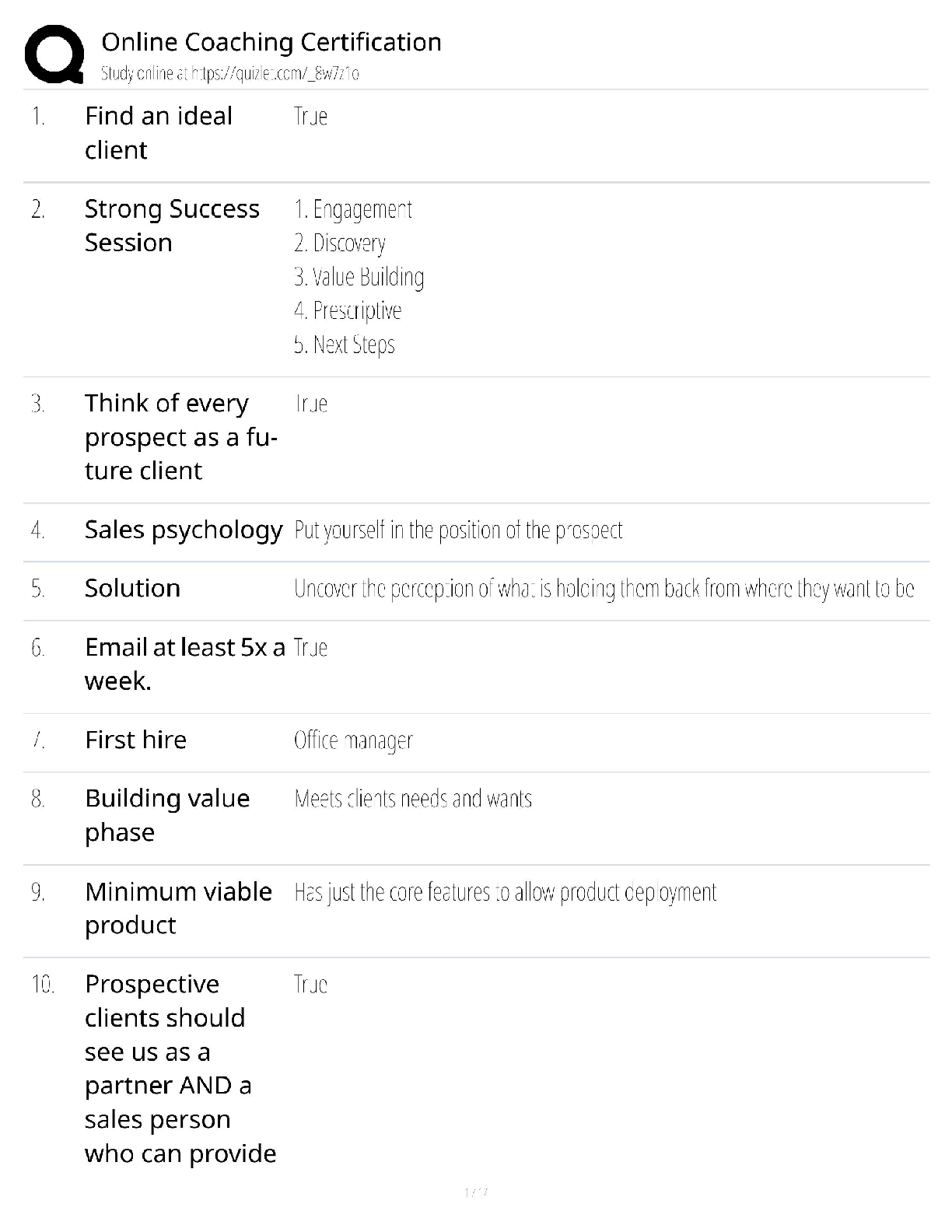Viewport: 952px width, 1232px height.
Task: Click the 'Sales psychology' term
Action: [x=184, y=530]
